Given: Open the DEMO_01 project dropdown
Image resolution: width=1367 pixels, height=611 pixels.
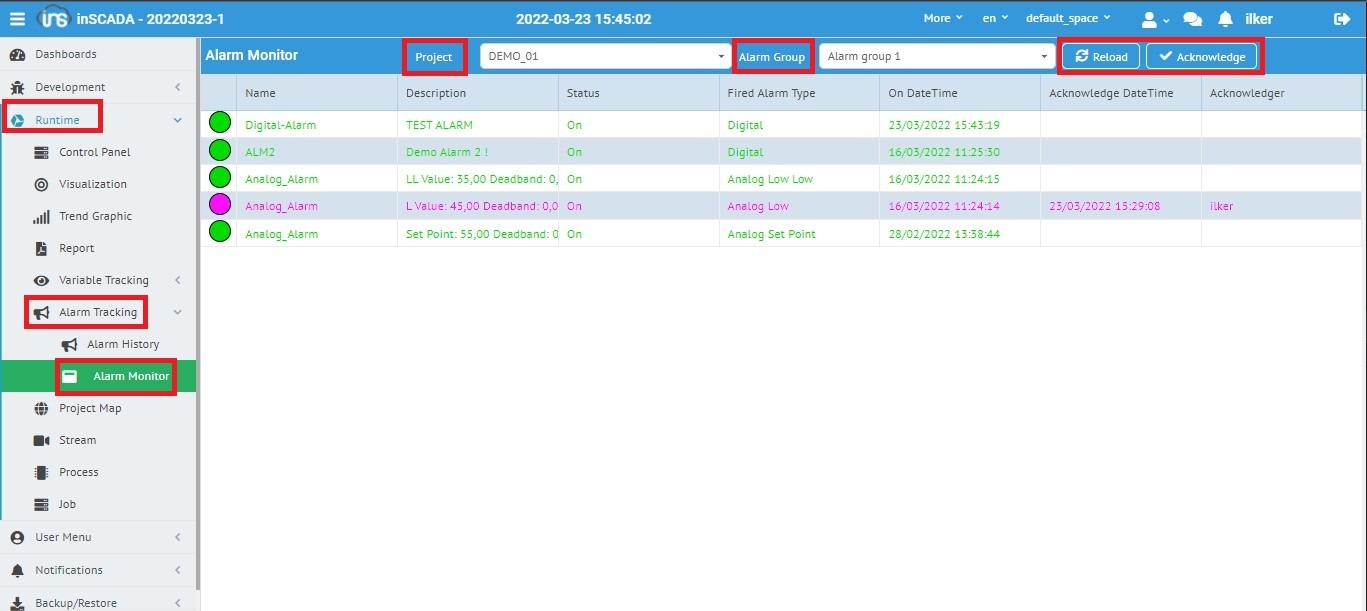Looking at the screenshot, I should pos(606,57).
